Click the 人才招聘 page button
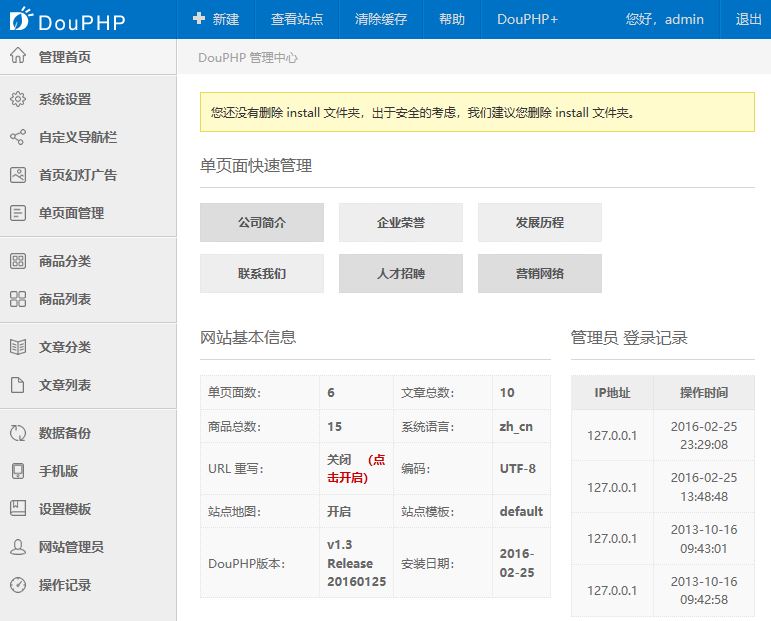 [401, 273]
